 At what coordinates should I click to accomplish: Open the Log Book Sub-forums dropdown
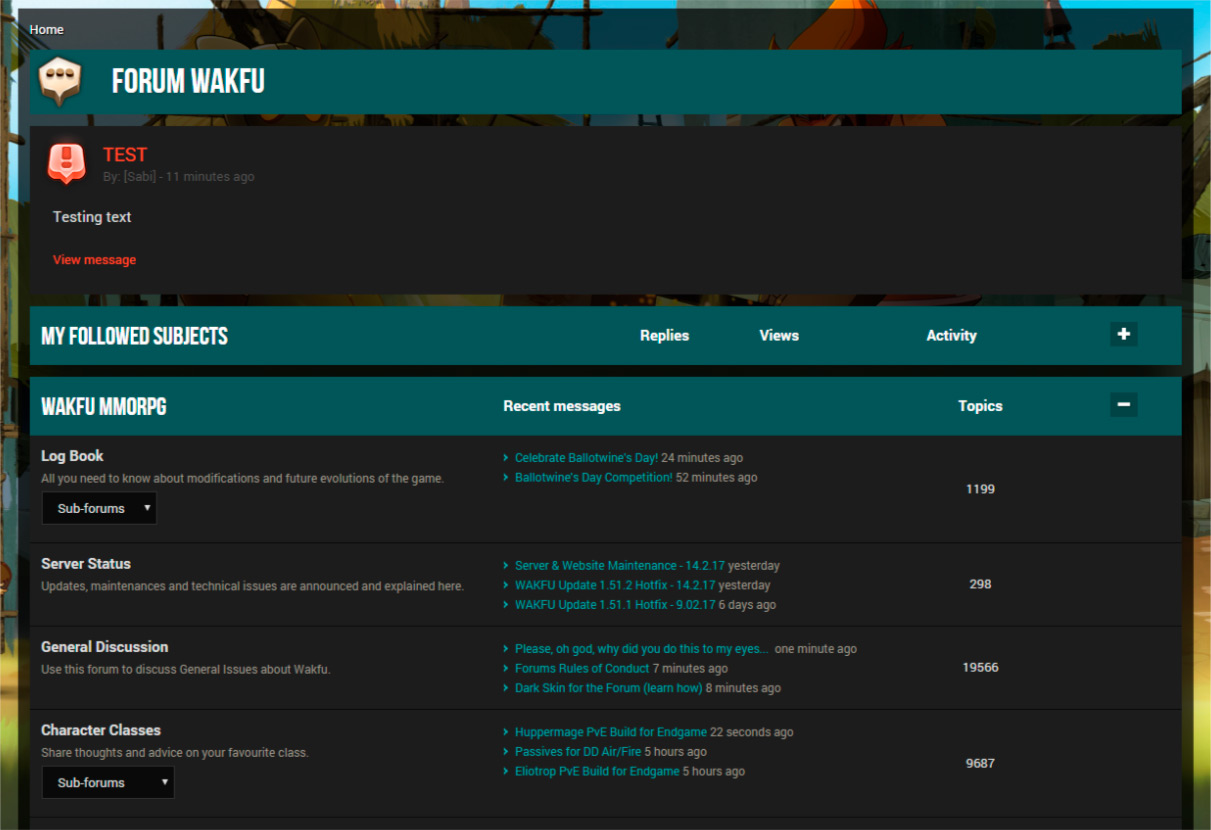[x=99, y=508]
